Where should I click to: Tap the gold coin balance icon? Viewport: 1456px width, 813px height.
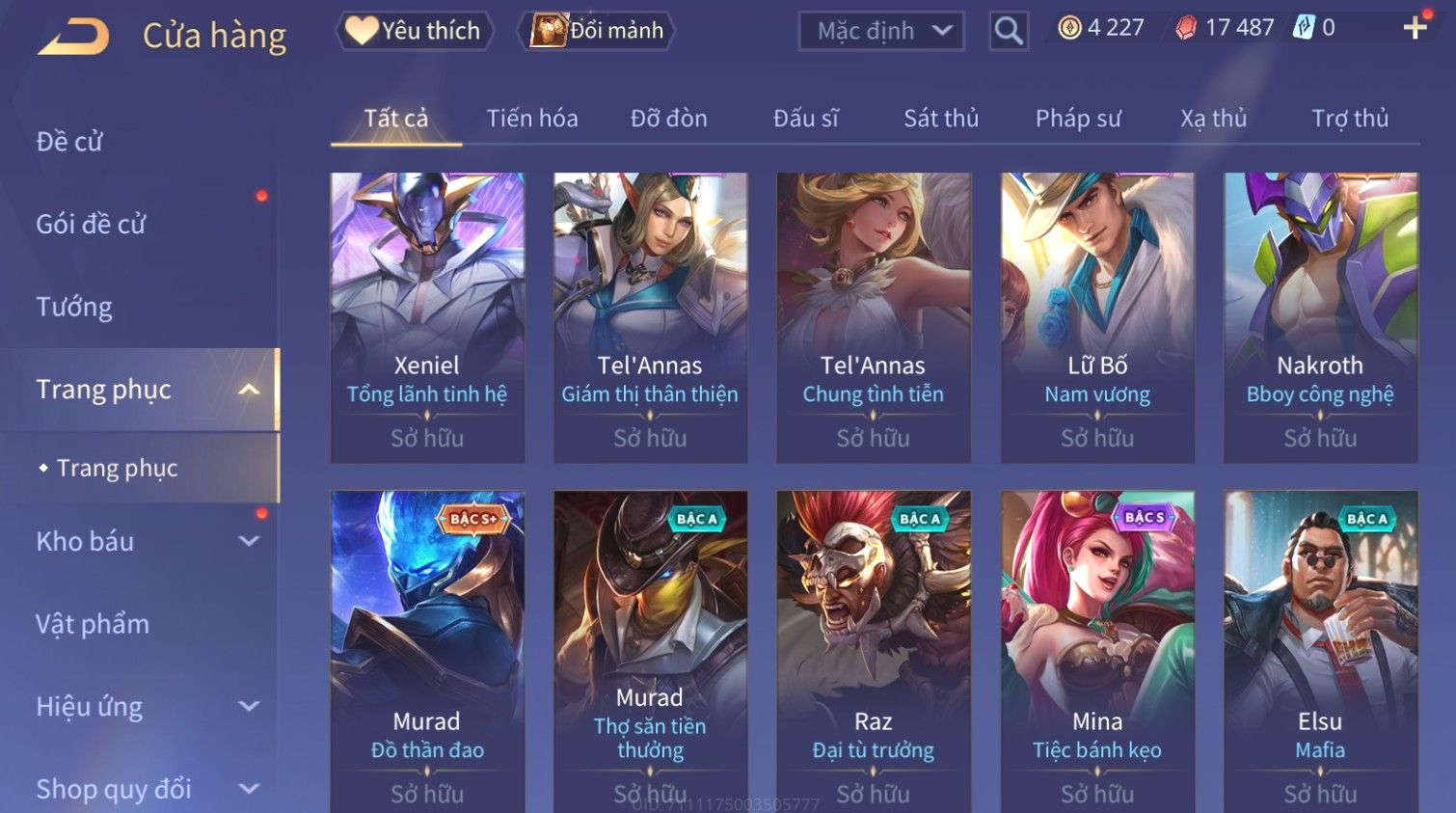1069,28
